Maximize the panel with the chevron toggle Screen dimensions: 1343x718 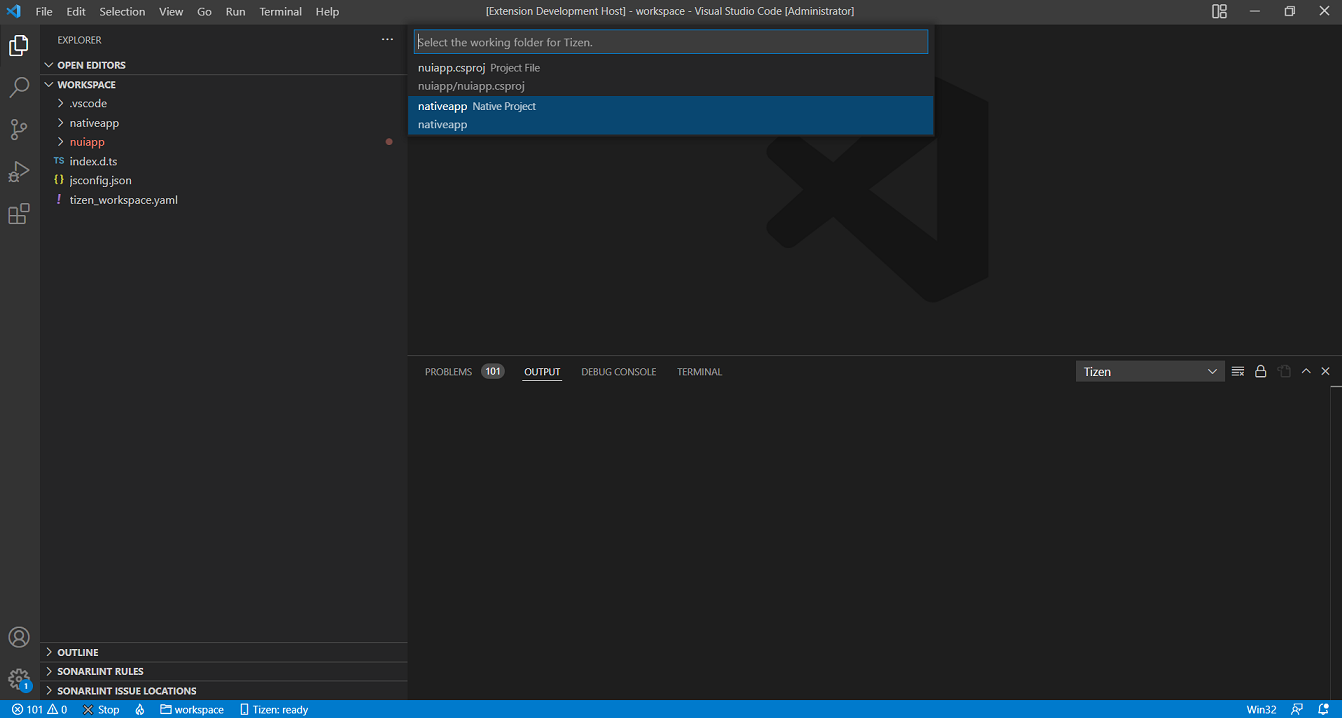[x=1306, y=371]
